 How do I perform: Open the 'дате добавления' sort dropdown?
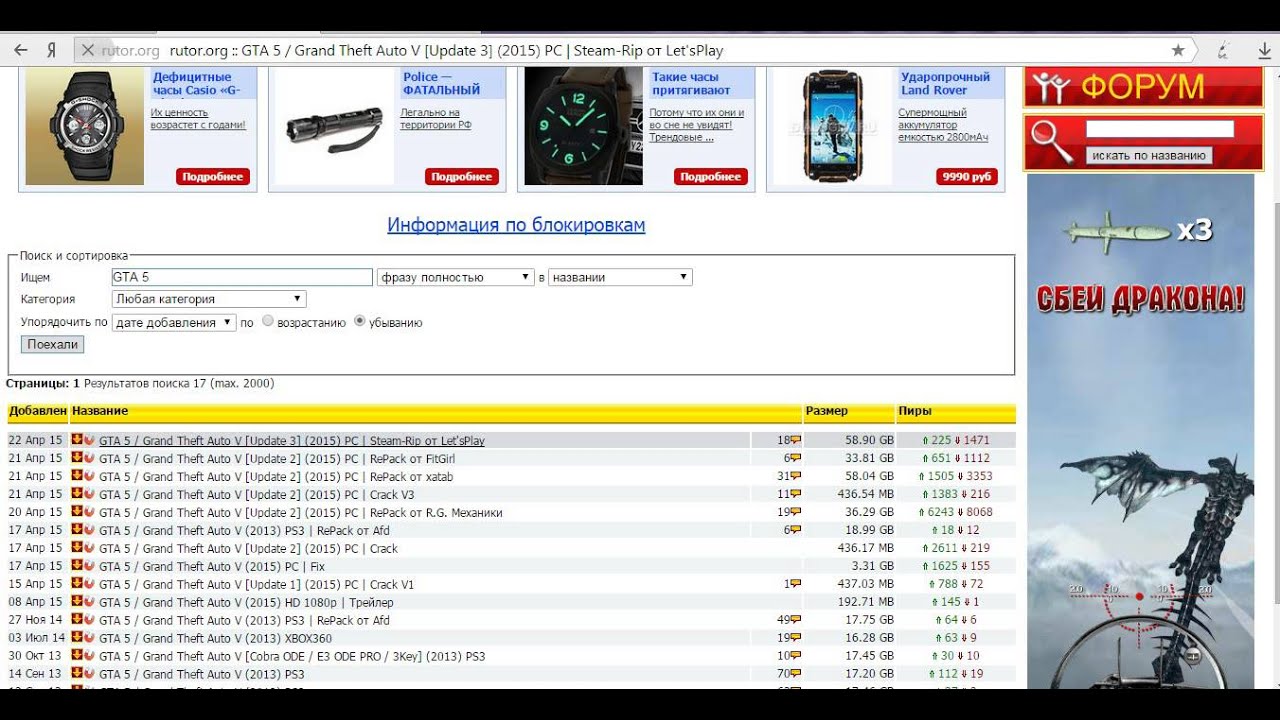pyautogui.click(x=174, y=322)
